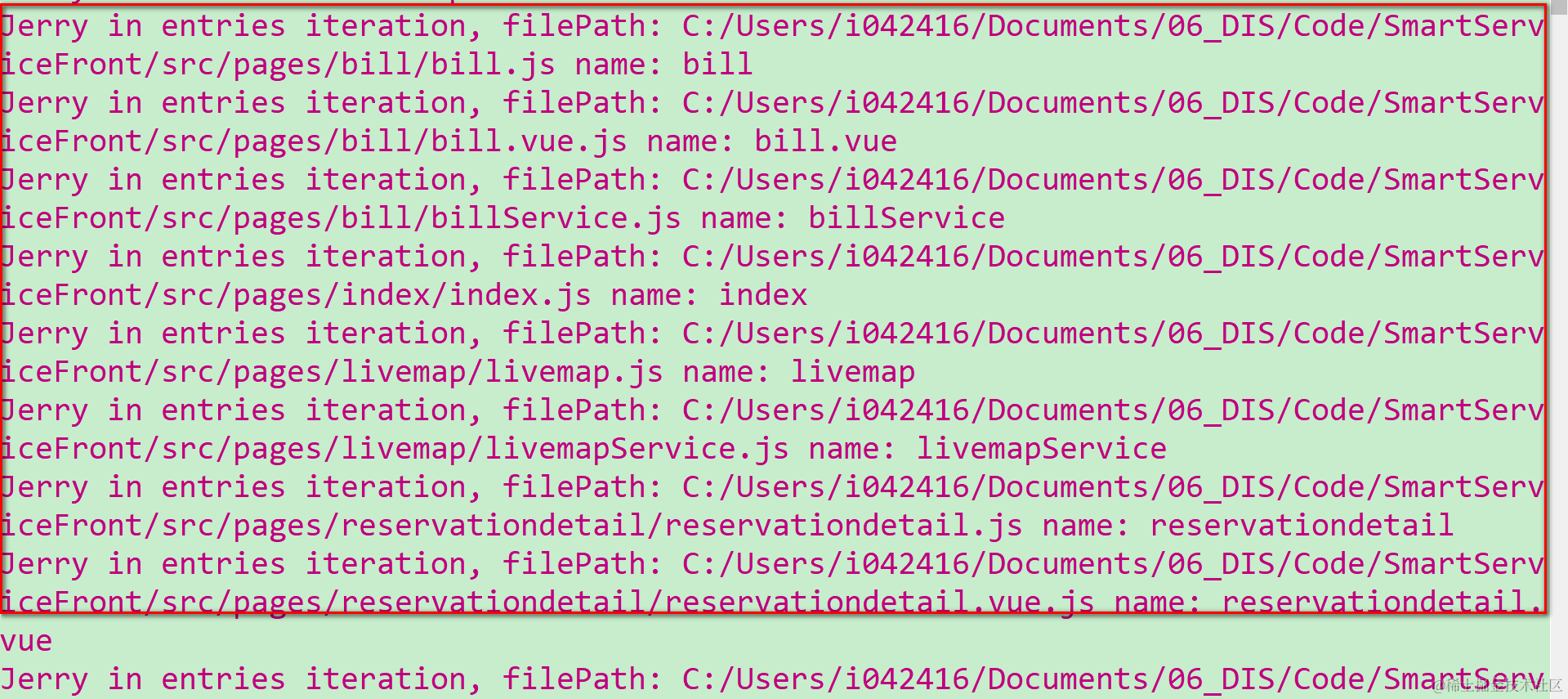Click the 'index.js' file name

520,295
